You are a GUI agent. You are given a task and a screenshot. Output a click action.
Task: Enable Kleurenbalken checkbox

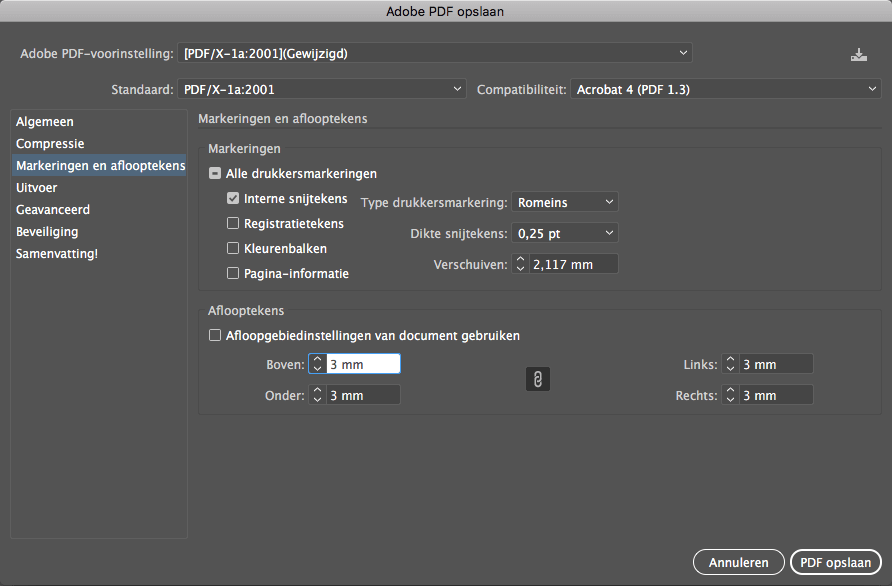tap(233, 248)
